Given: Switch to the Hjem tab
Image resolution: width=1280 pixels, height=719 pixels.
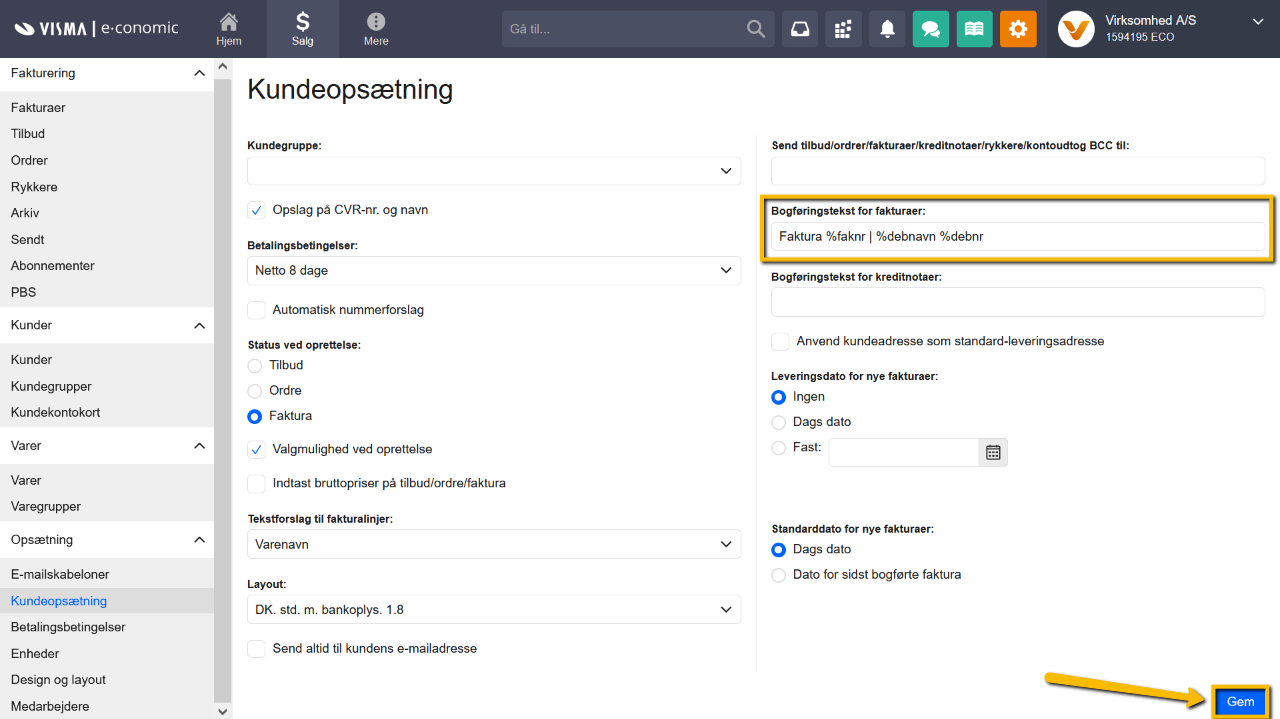Looking at the screenshot, I should (229, 29).
